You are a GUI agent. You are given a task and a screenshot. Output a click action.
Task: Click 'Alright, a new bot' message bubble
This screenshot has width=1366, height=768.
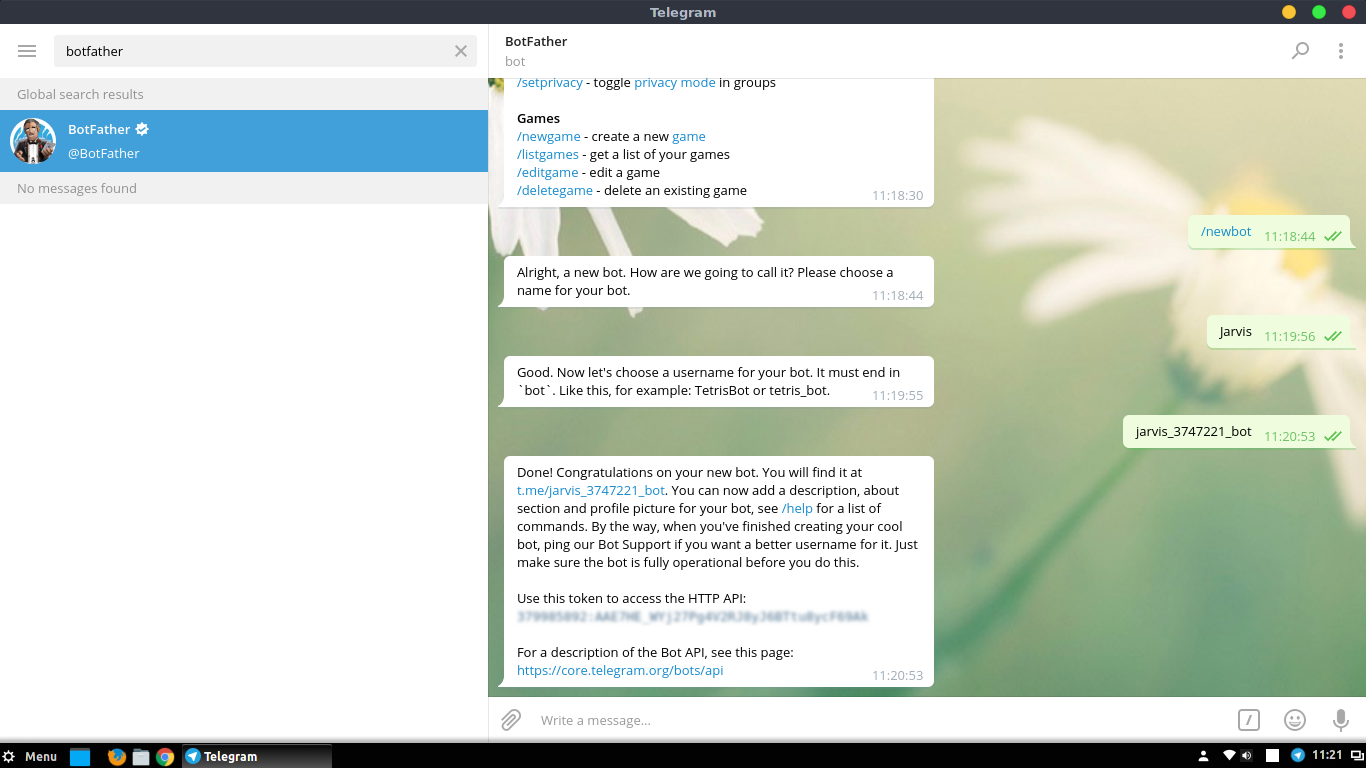click(x=718, y=281)
